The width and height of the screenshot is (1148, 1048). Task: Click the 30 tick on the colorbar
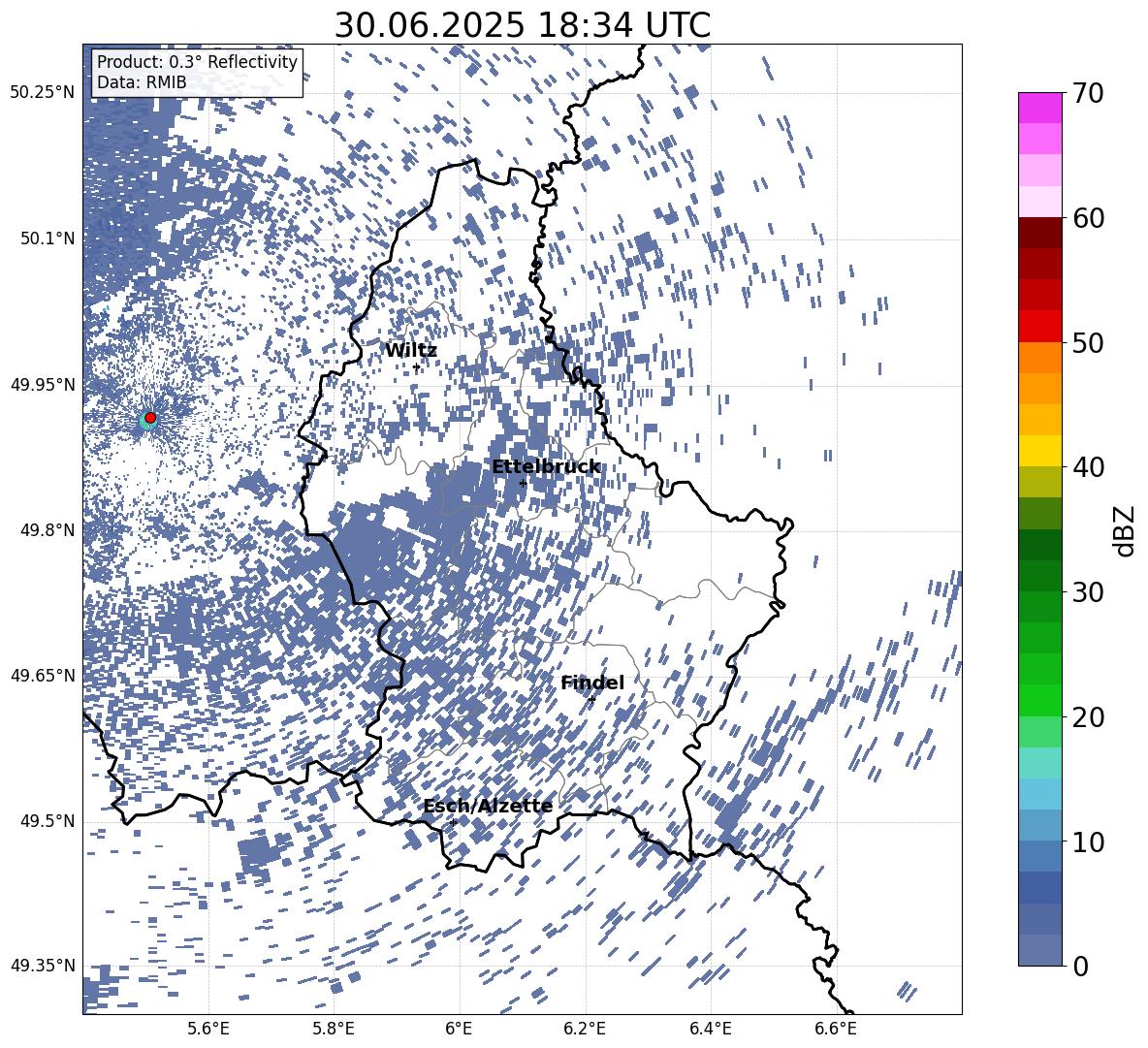pos(1088,591)
